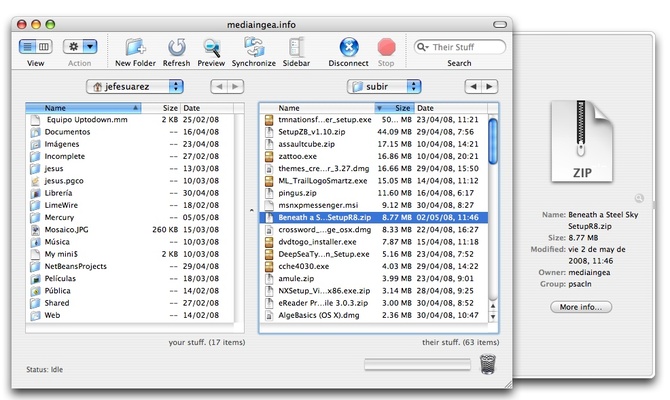
Task: Sort local files by Date column
Action: pyautogui.click(x=207, y=108)
